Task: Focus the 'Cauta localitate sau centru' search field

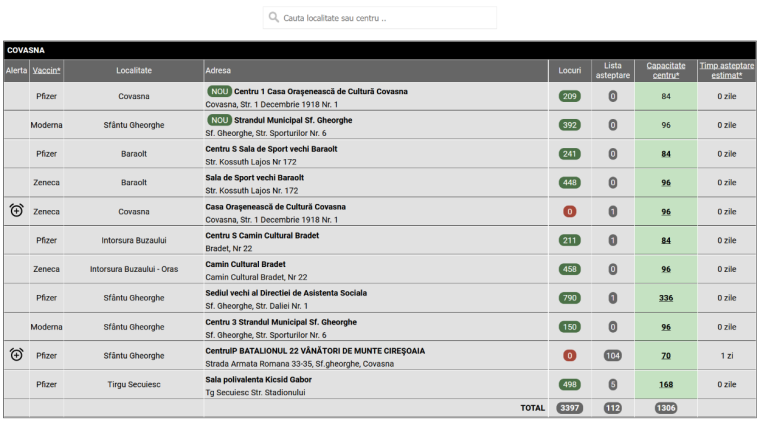Action: [385, 18]
